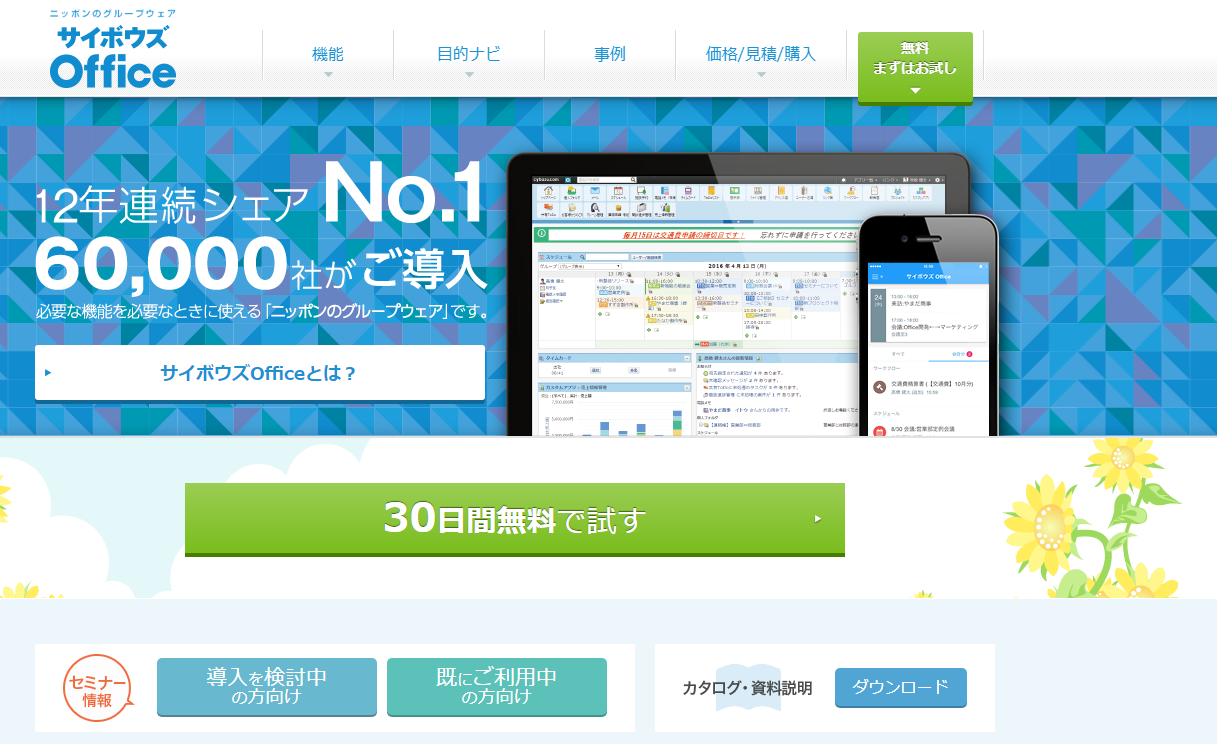Open 既にご利用中の方向け seminar button
This screenshot has width=1217, height=744.
click(x=497, y=687)
